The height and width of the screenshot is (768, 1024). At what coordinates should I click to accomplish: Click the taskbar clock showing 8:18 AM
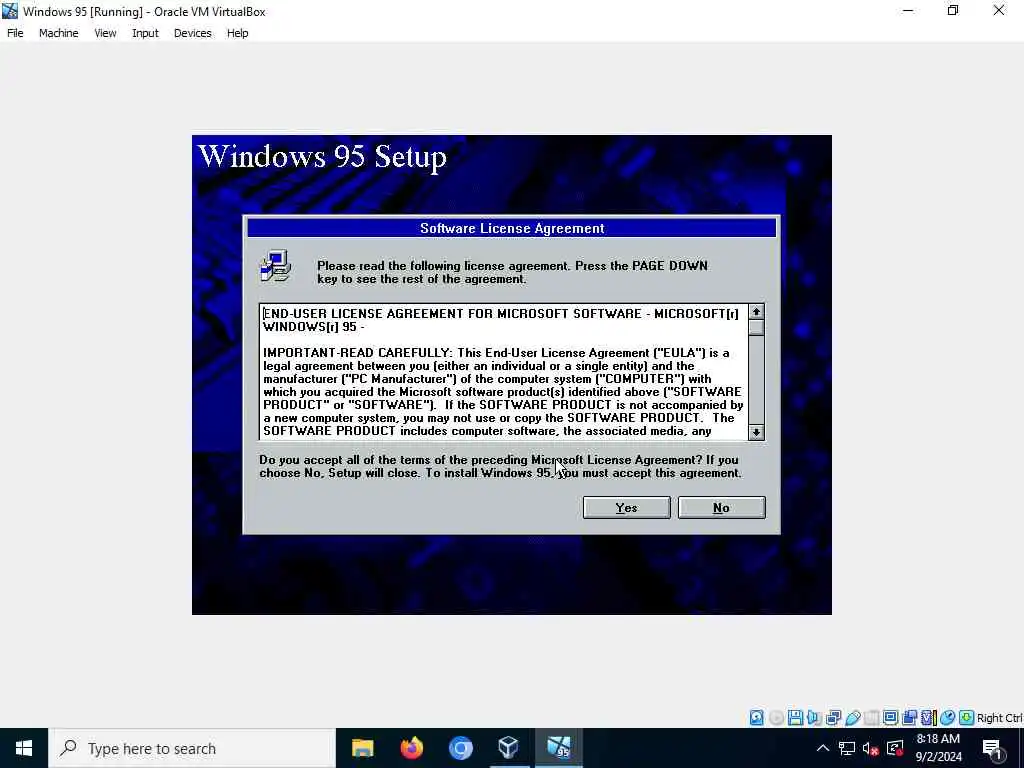(x=938, y=748)
